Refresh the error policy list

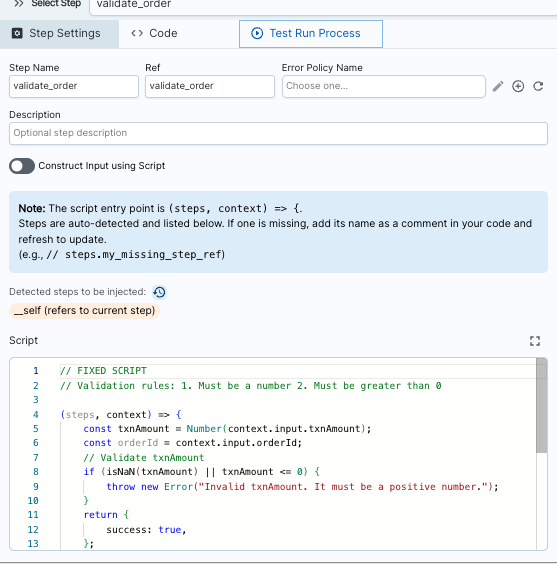tap(538, 86)
